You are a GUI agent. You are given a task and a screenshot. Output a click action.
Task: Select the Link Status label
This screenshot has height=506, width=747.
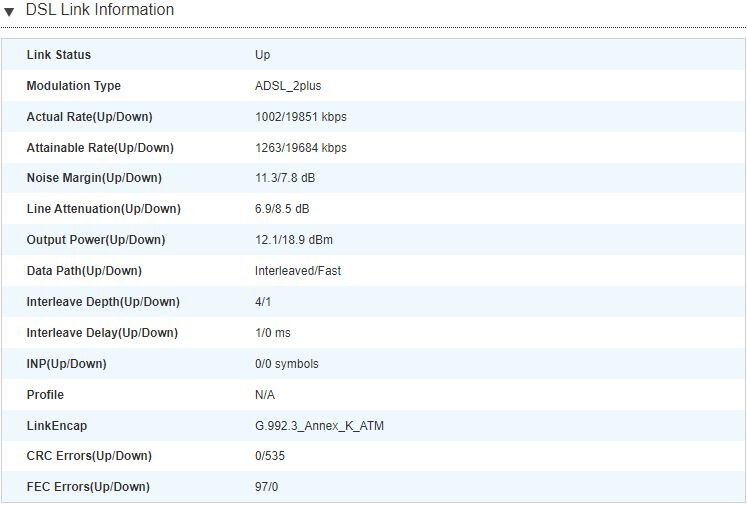[59, 55]
